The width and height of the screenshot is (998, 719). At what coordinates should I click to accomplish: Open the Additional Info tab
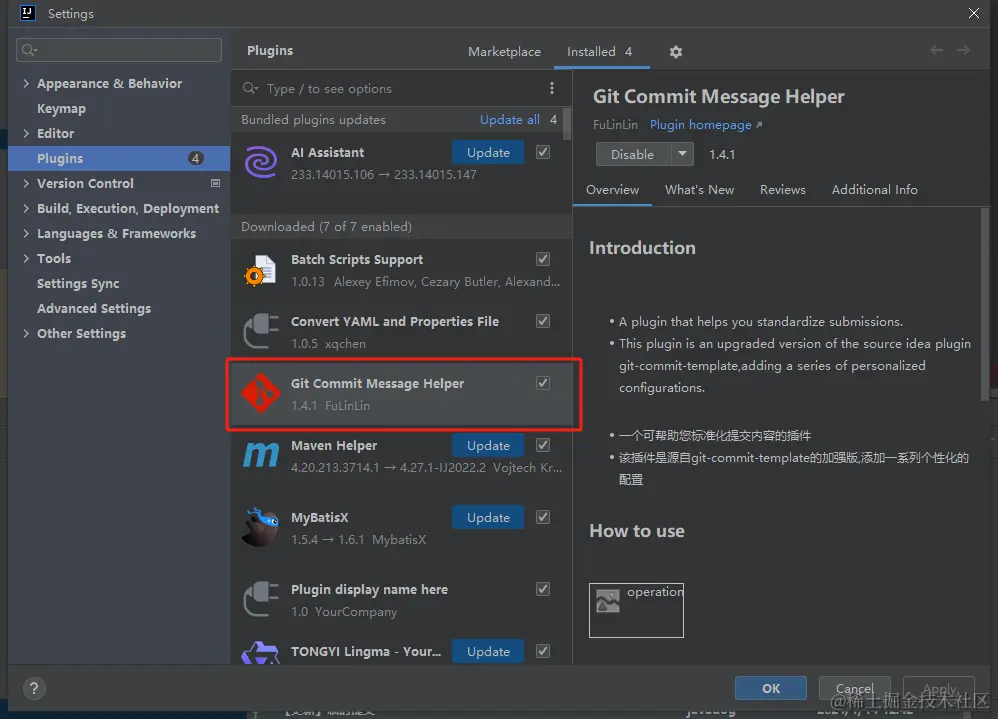click(x=874, y=190)
